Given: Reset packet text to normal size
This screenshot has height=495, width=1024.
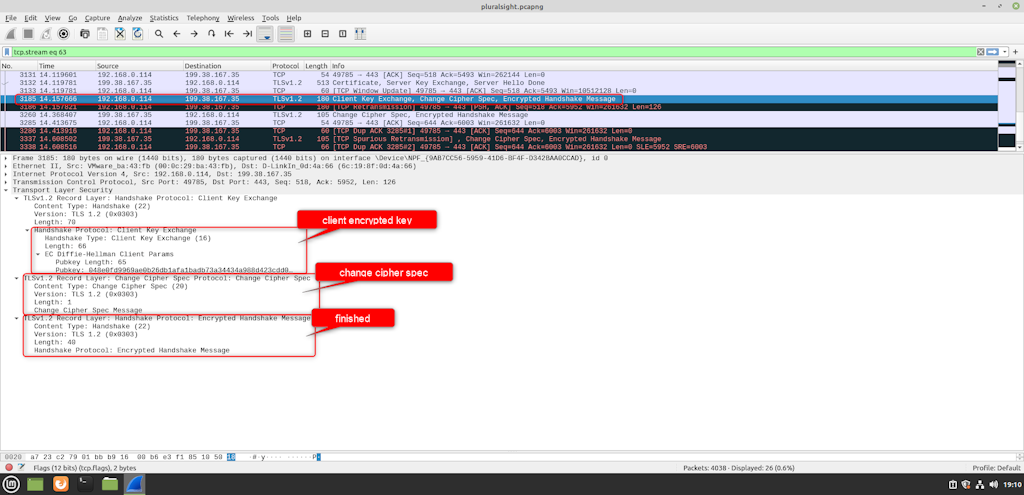Looking at the screenshot, I should coord(343,33).
